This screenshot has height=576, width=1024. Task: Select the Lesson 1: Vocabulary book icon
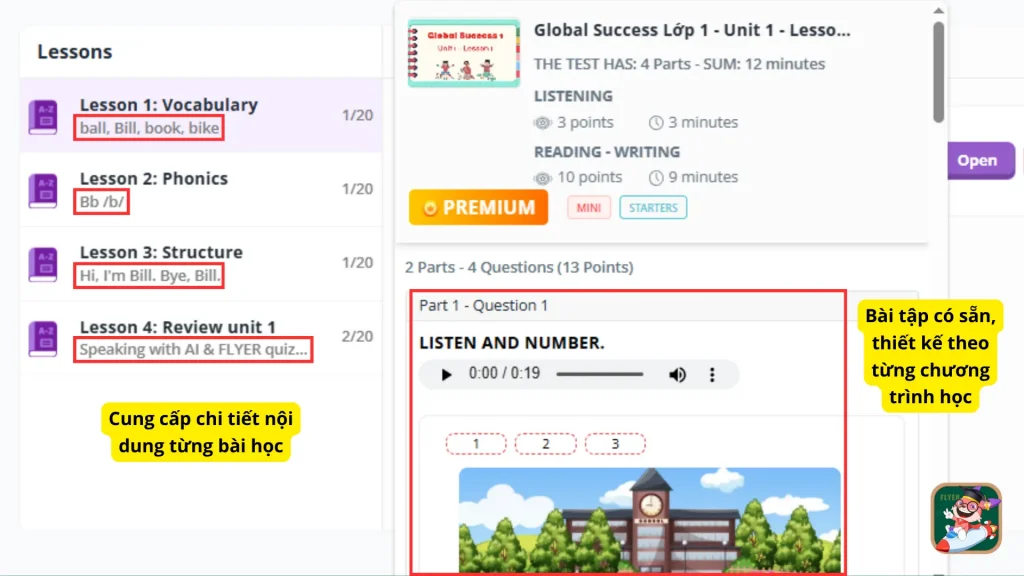tap(42, 115)
